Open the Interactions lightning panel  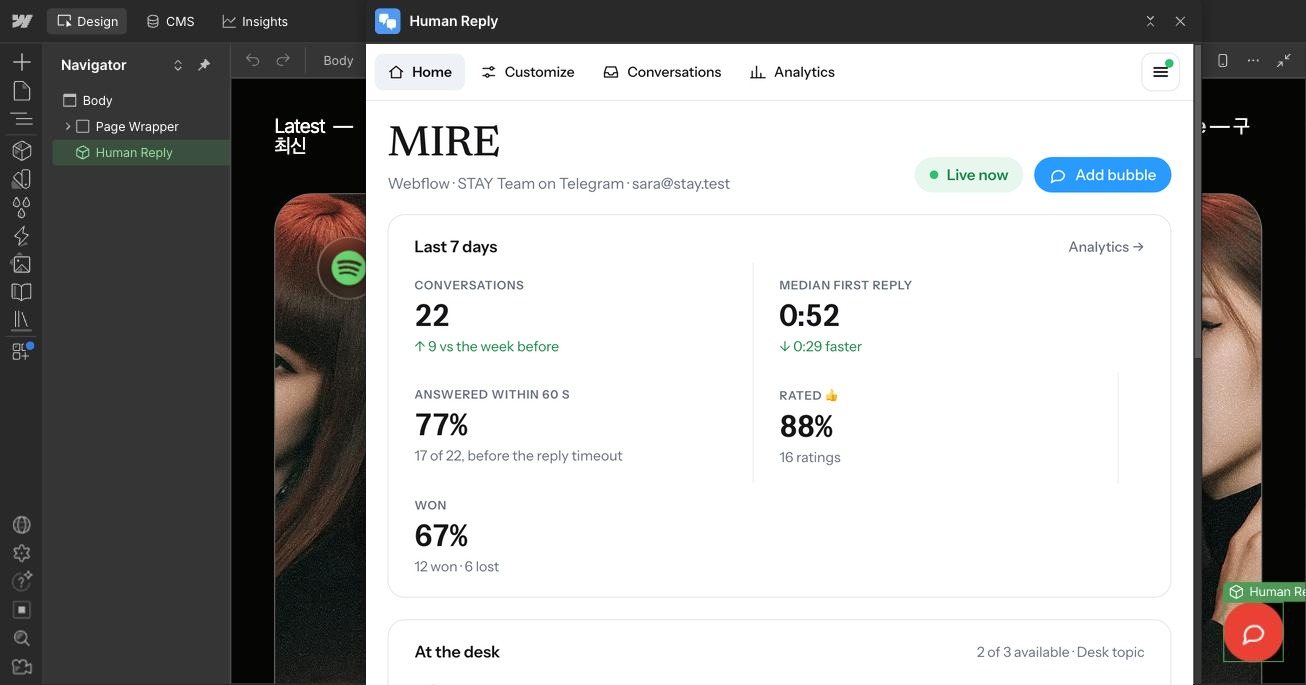coord(21,236)
